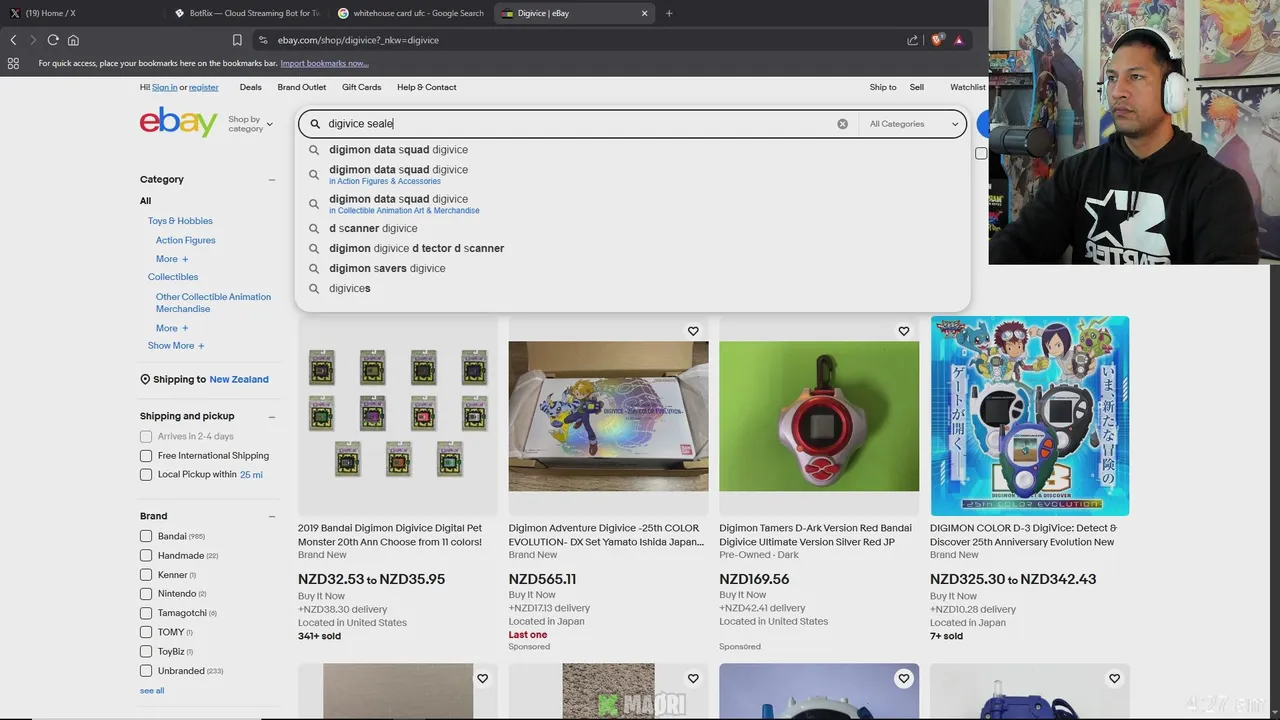Tick Local Pickup within checkbox
This screenshot has height=720, width=1280.
pos(146,474)
